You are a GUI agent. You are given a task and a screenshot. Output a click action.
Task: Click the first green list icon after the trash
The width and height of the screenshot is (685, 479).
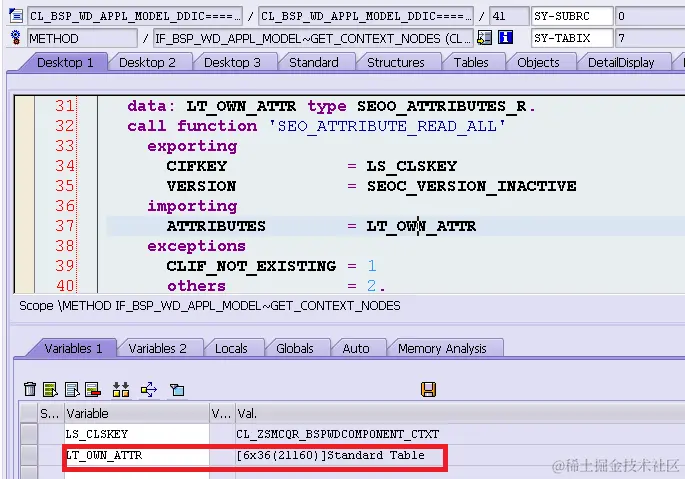click(50, 389)
